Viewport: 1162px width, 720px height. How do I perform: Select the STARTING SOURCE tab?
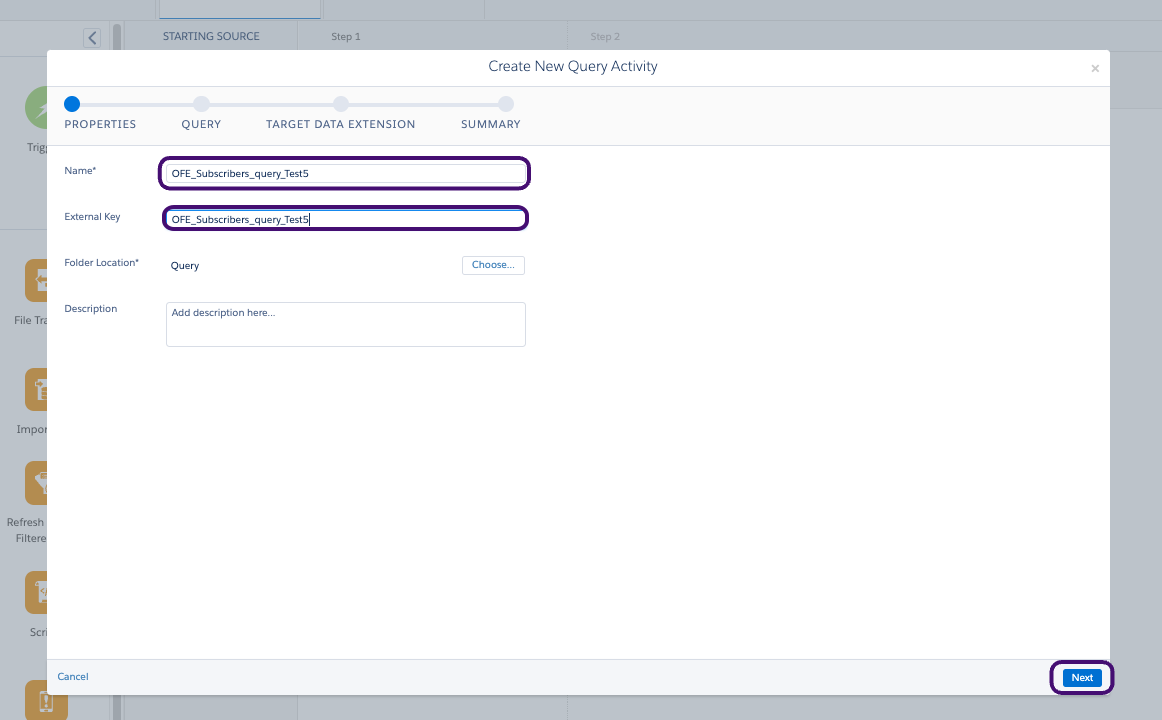tap(211, 36)
